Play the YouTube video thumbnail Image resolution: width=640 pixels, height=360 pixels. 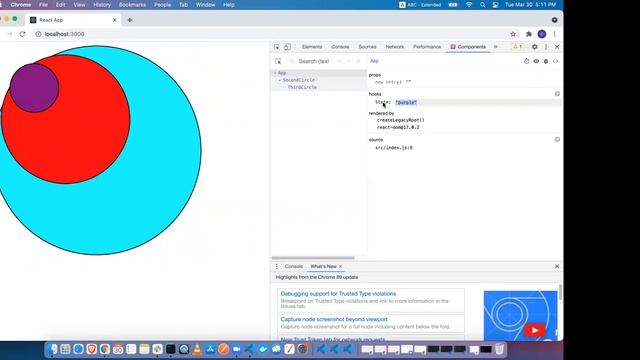[535, 331]
